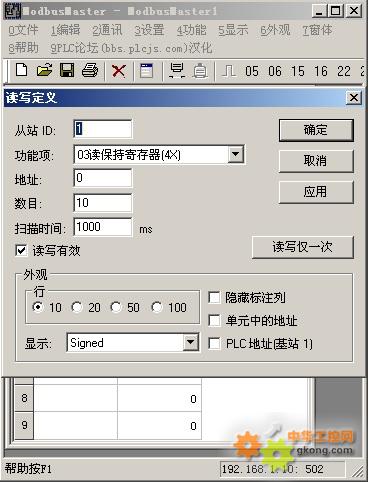Screen dimensions: 368x482
Task: Click the 15 function toolbar button
Action: click(298, 71)
